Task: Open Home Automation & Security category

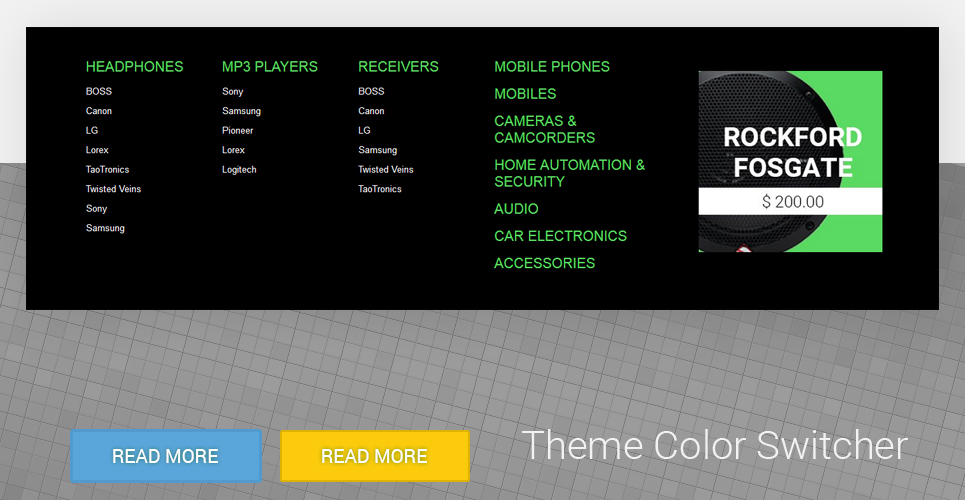Action: [x=569, y=174]
